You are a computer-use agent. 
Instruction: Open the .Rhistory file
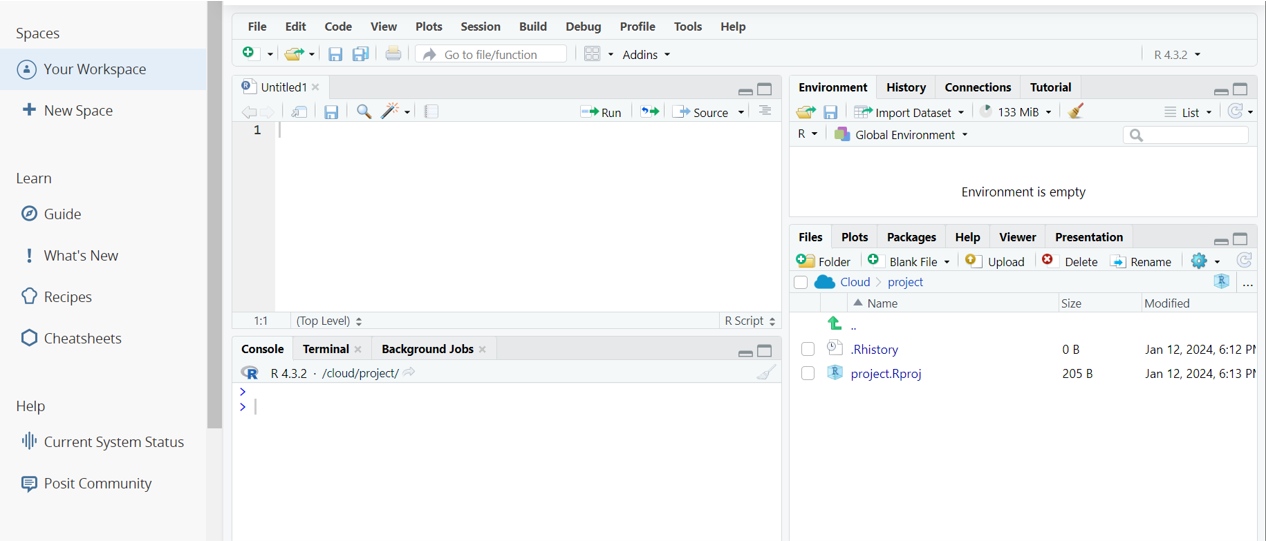click(874, 349)
